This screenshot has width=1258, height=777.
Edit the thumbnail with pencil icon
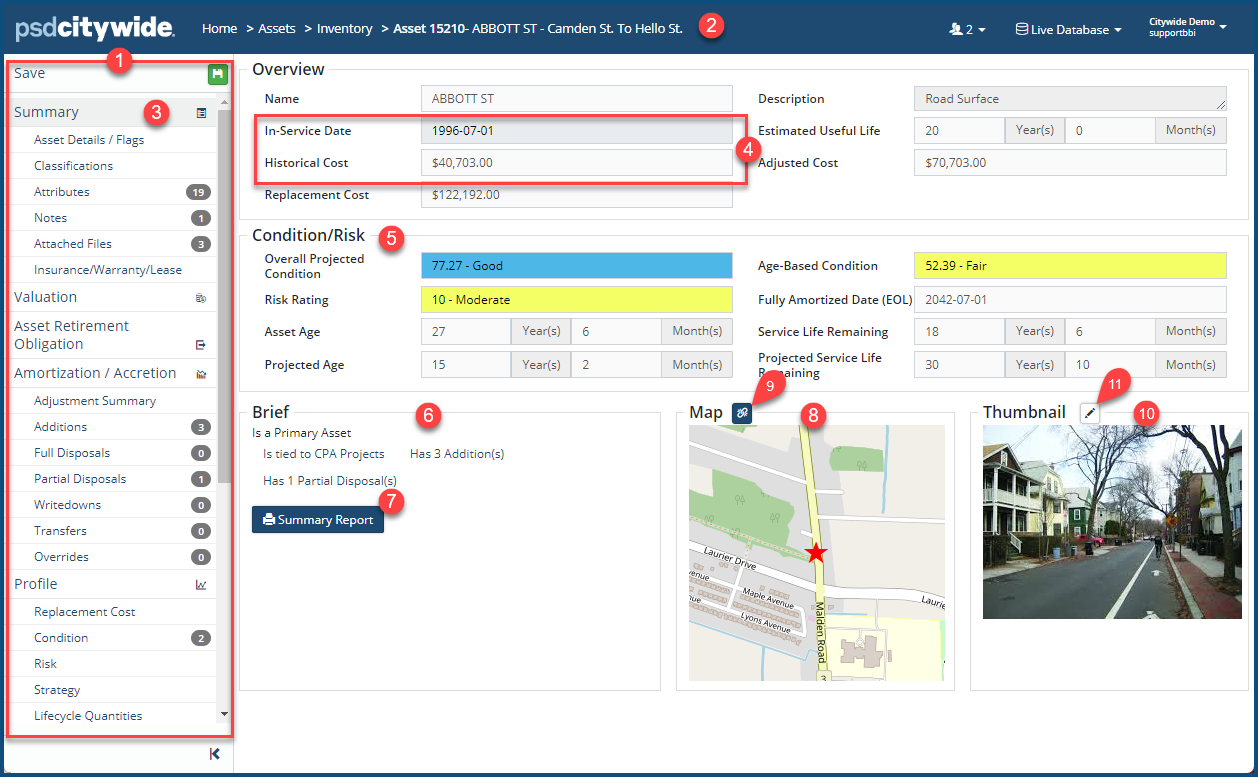pyautogui.click(x=1090, y=413)
